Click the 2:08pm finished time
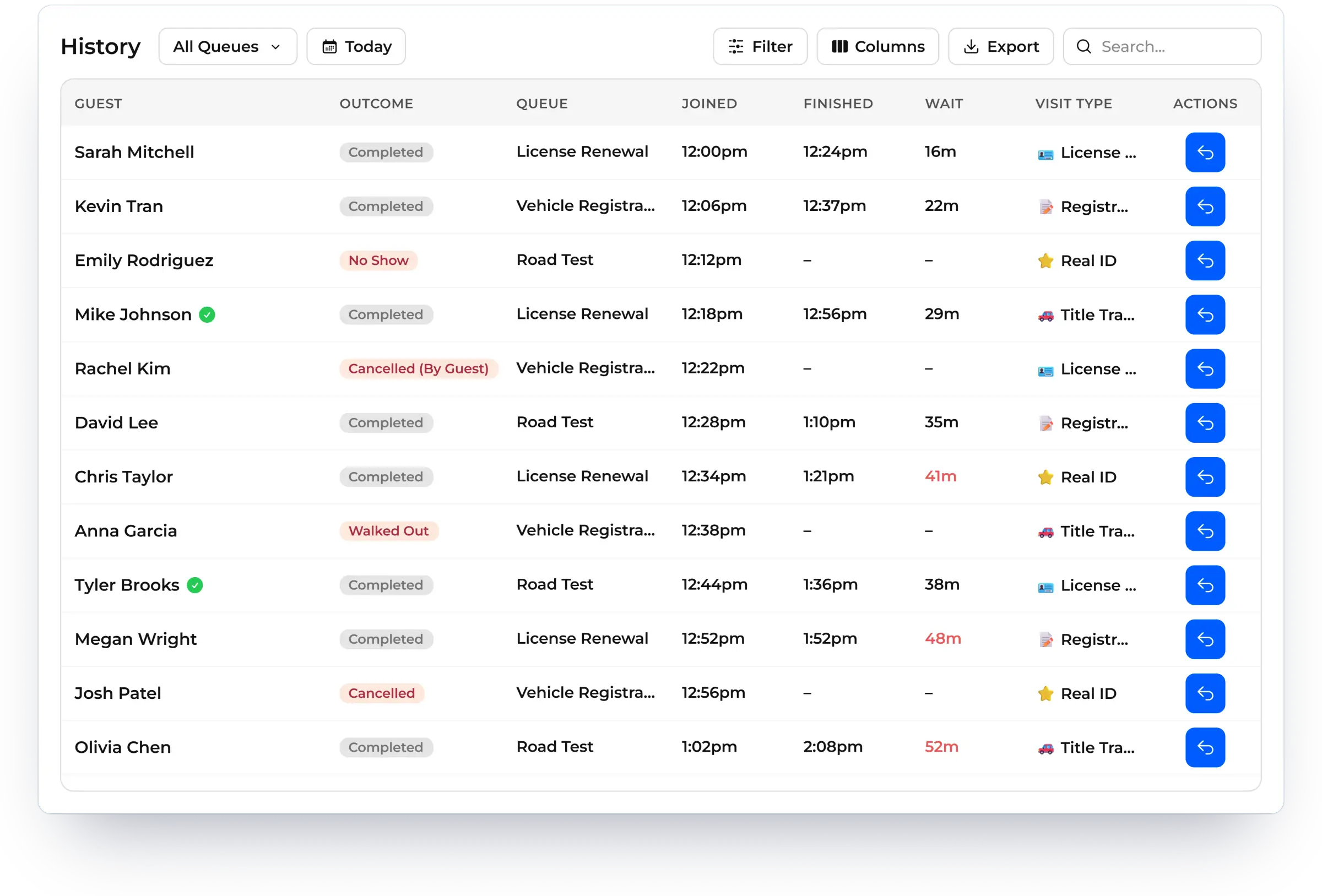Image resolution: width=1322 pixels, height=896 pixels. 833,746
